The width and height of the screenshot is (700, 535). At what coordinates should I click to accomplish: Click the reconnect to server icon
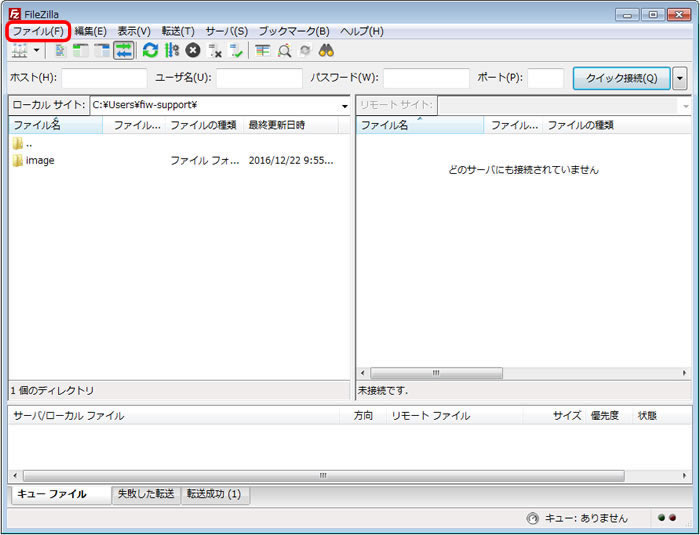[x=236, y=51]
